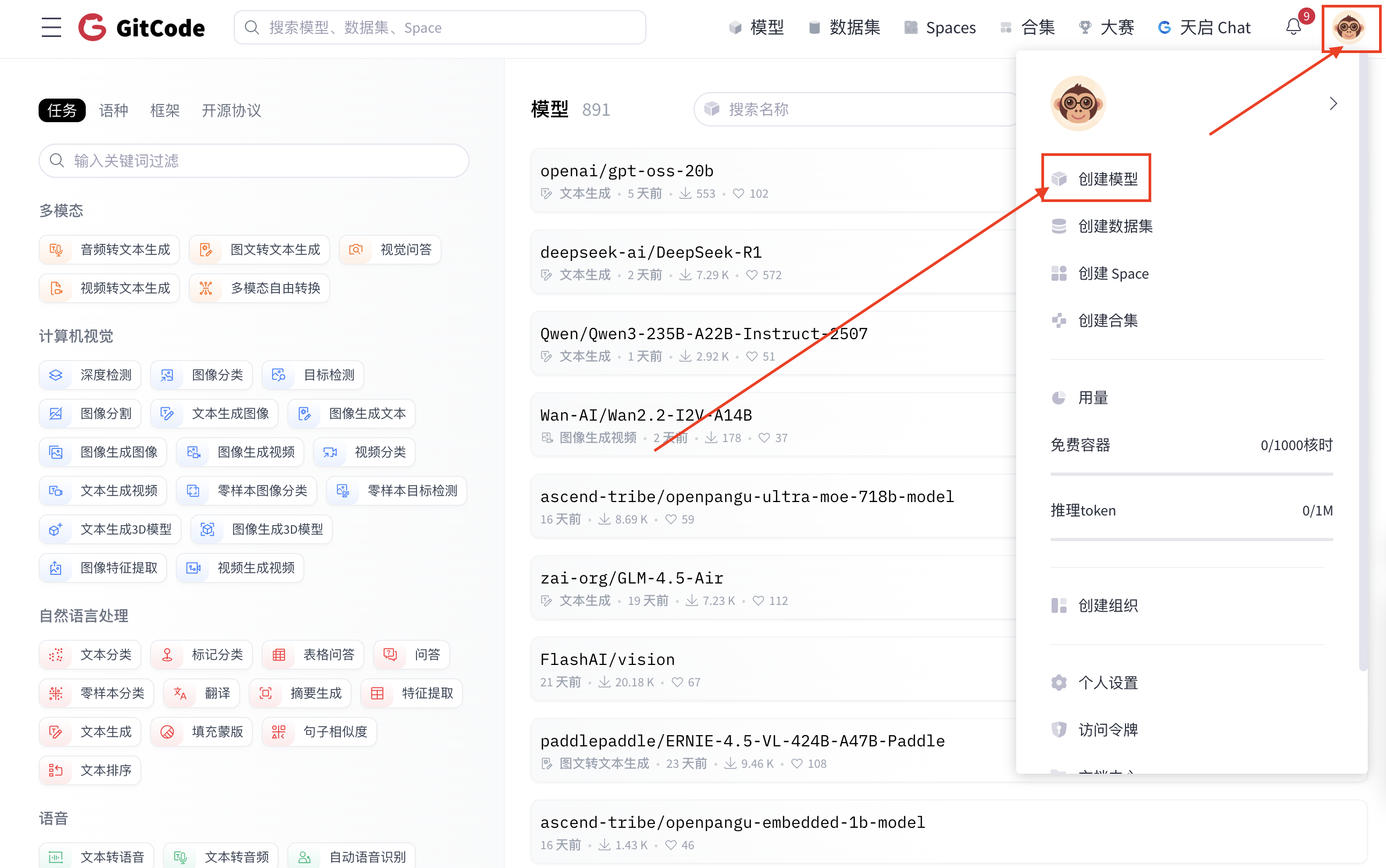
Task: Open the openai/gpt-oss-20b model
Action: [627, 171]
